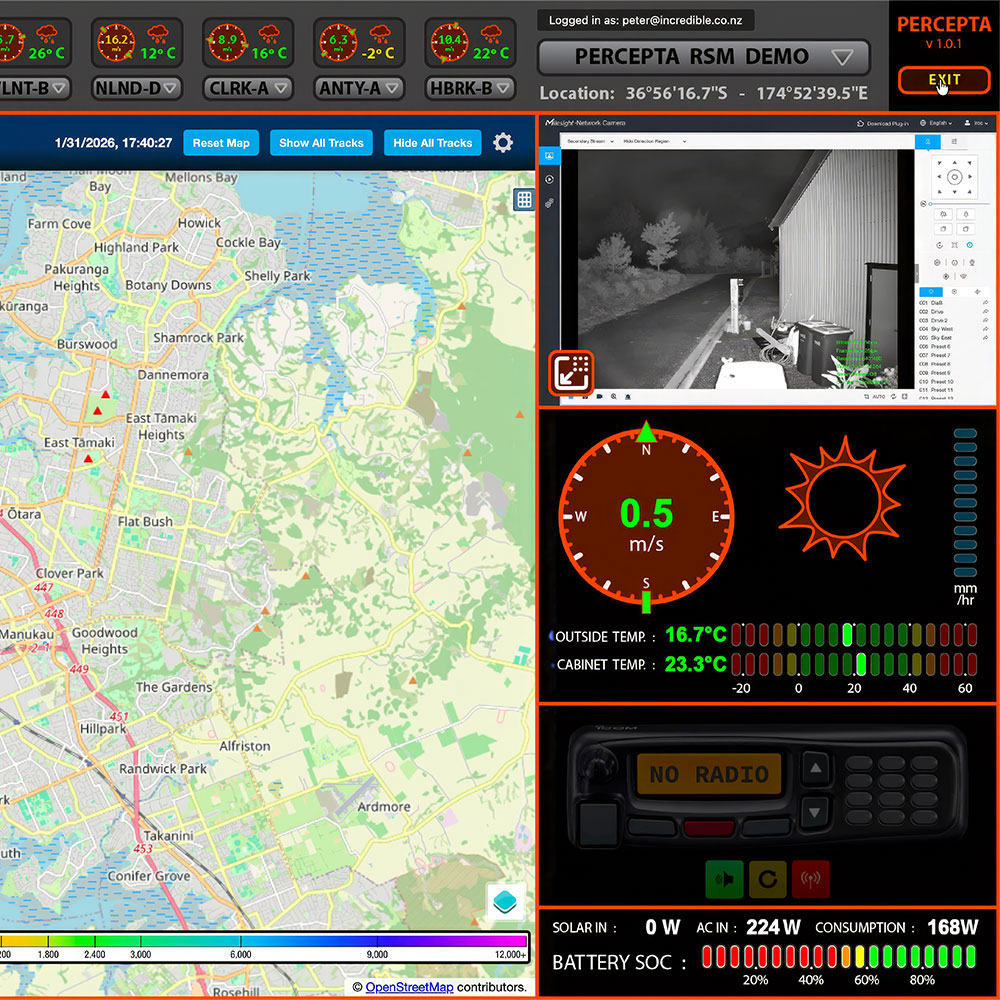Click the Reset Map button

(x=221, y=143)
